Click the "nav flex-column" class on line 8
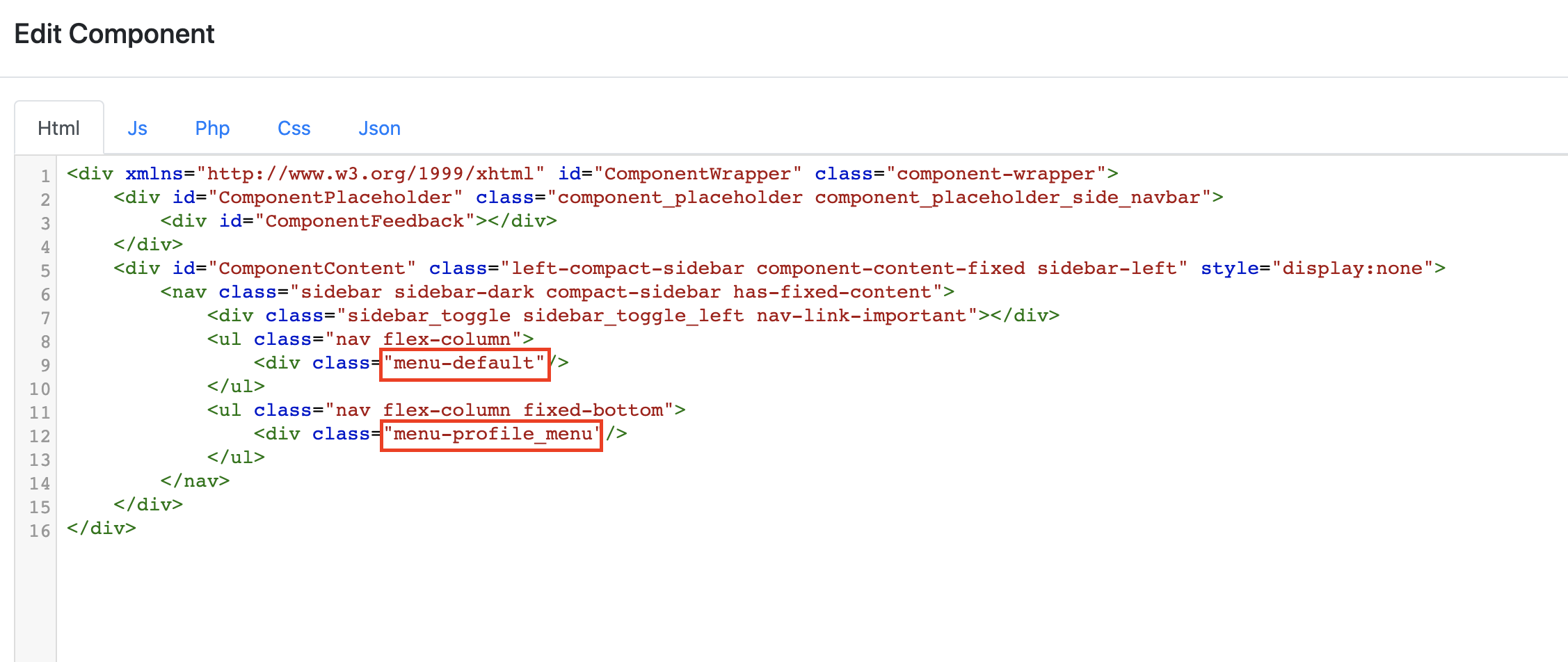Image resolution: width=1568 pixels, height=662 pixels. click(424, 339)
